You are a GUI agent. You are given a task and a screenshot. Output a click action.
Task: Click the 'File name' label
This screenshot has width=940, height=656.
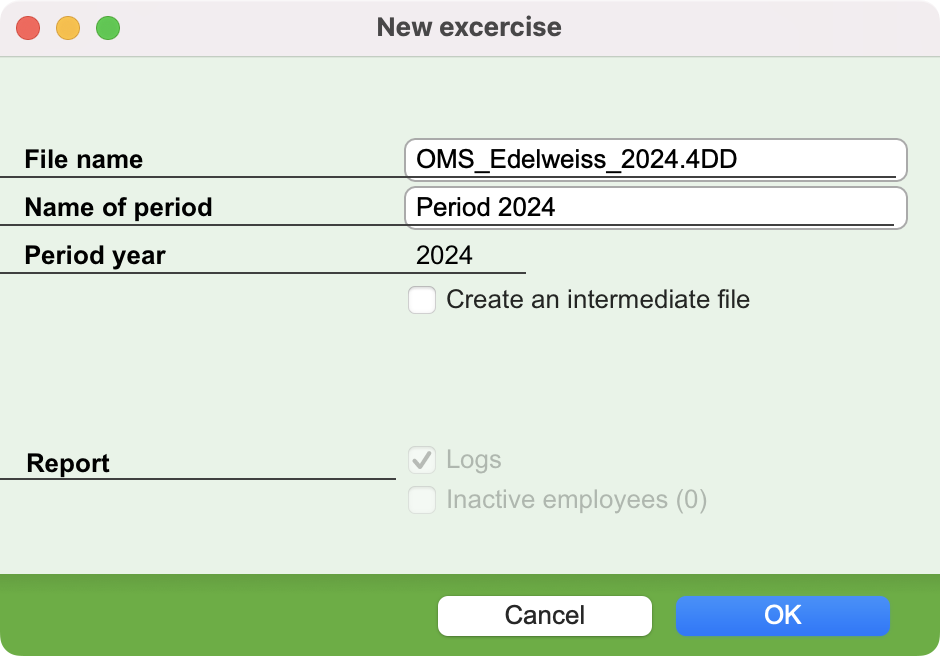pyautogui.click(x=84, y=160)
